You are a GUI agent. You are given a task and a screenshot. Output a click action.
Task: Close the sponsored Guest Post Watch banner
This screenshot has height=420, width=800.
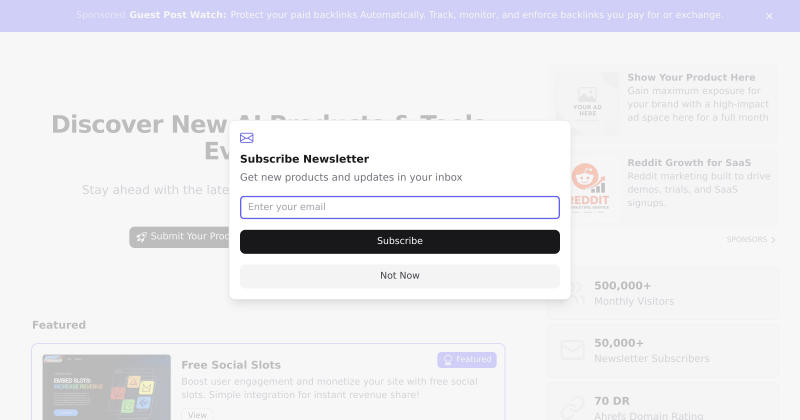coord(769,16)
